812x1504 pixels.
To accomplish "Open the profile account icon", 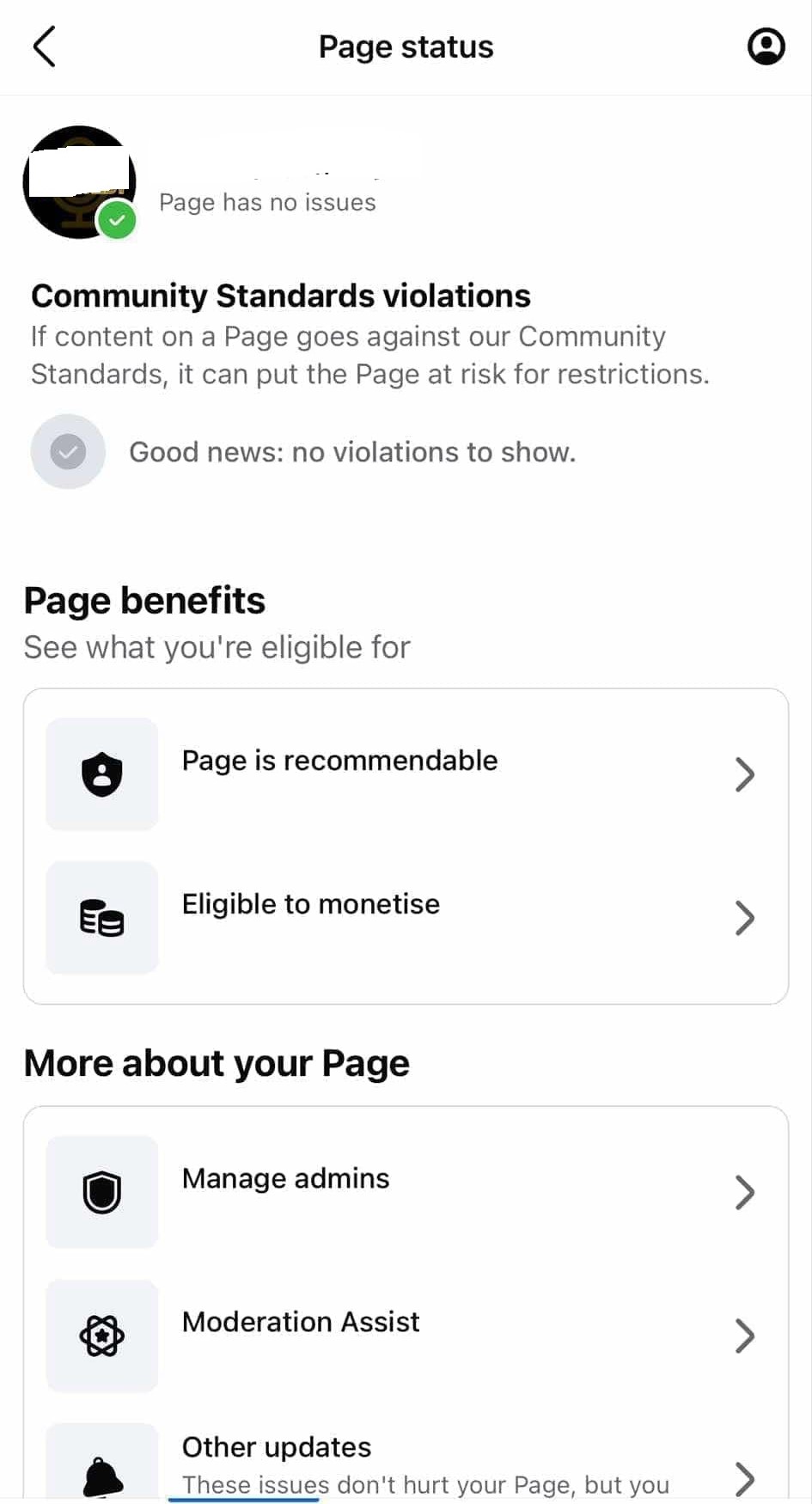I will coord(766,46).
